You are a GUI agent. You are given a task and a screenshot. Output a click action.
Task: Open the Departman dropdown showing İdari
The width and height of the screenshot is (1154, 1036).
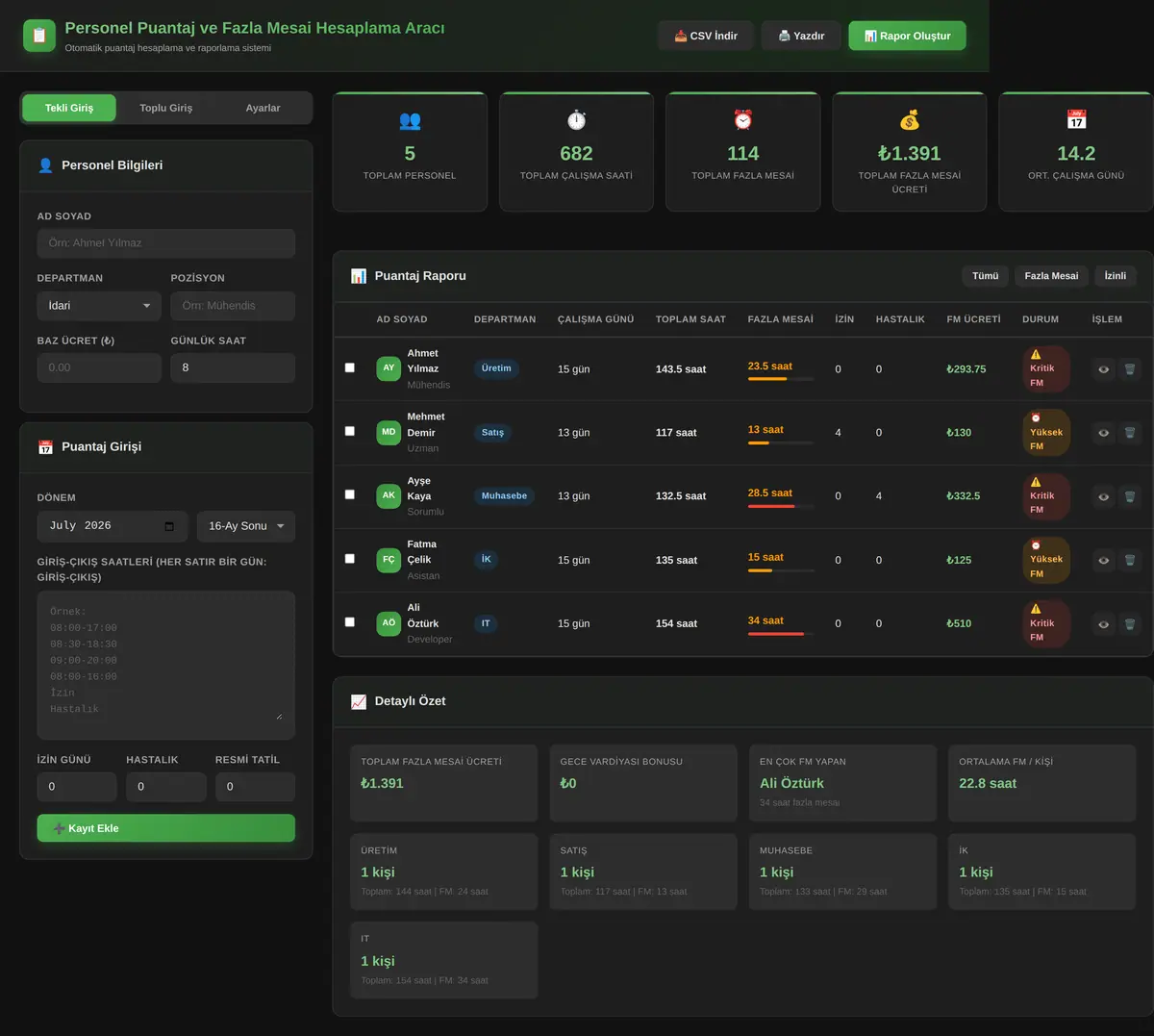click(99, 306)
